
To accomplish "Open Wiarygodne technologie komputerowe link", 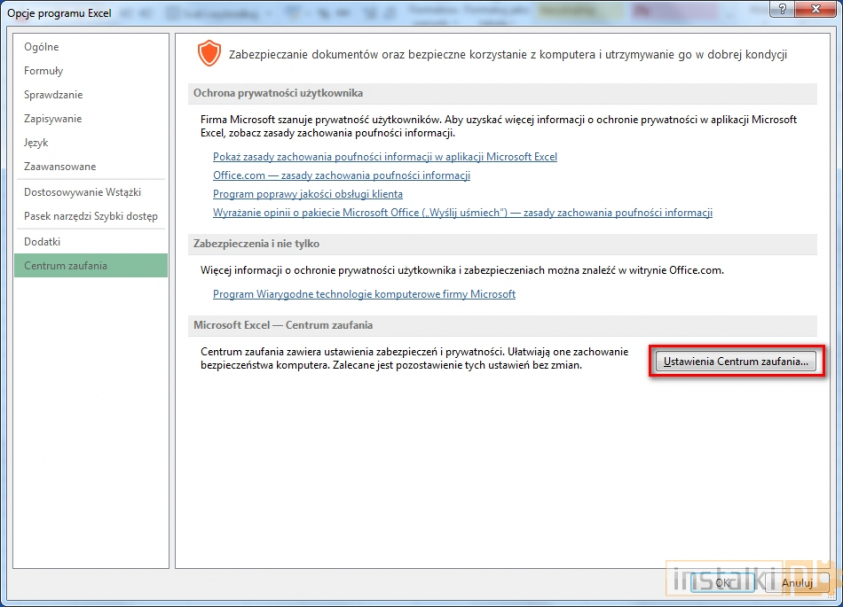I will [364, 294].
